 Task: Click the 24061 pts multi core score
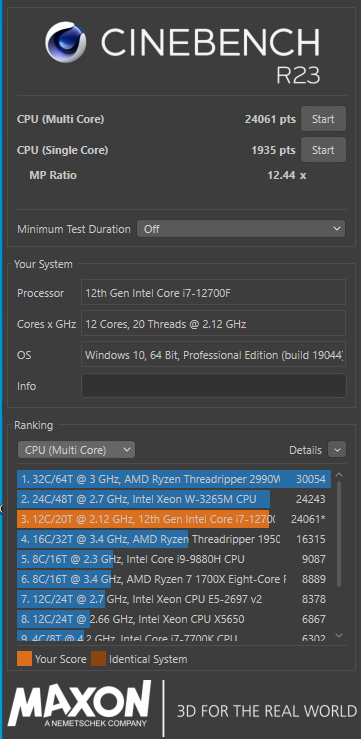[x=270, y=119]
